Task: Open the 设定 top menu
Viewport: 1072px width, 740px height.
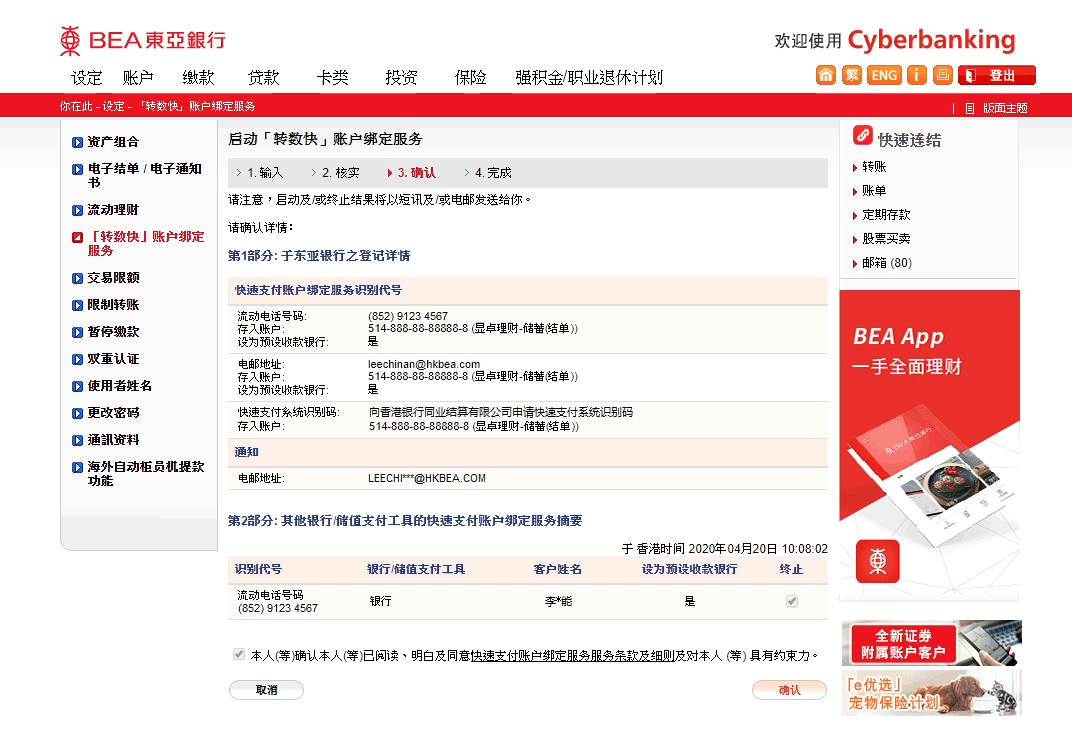Action: pyautogui.click(x=86, y=77)
